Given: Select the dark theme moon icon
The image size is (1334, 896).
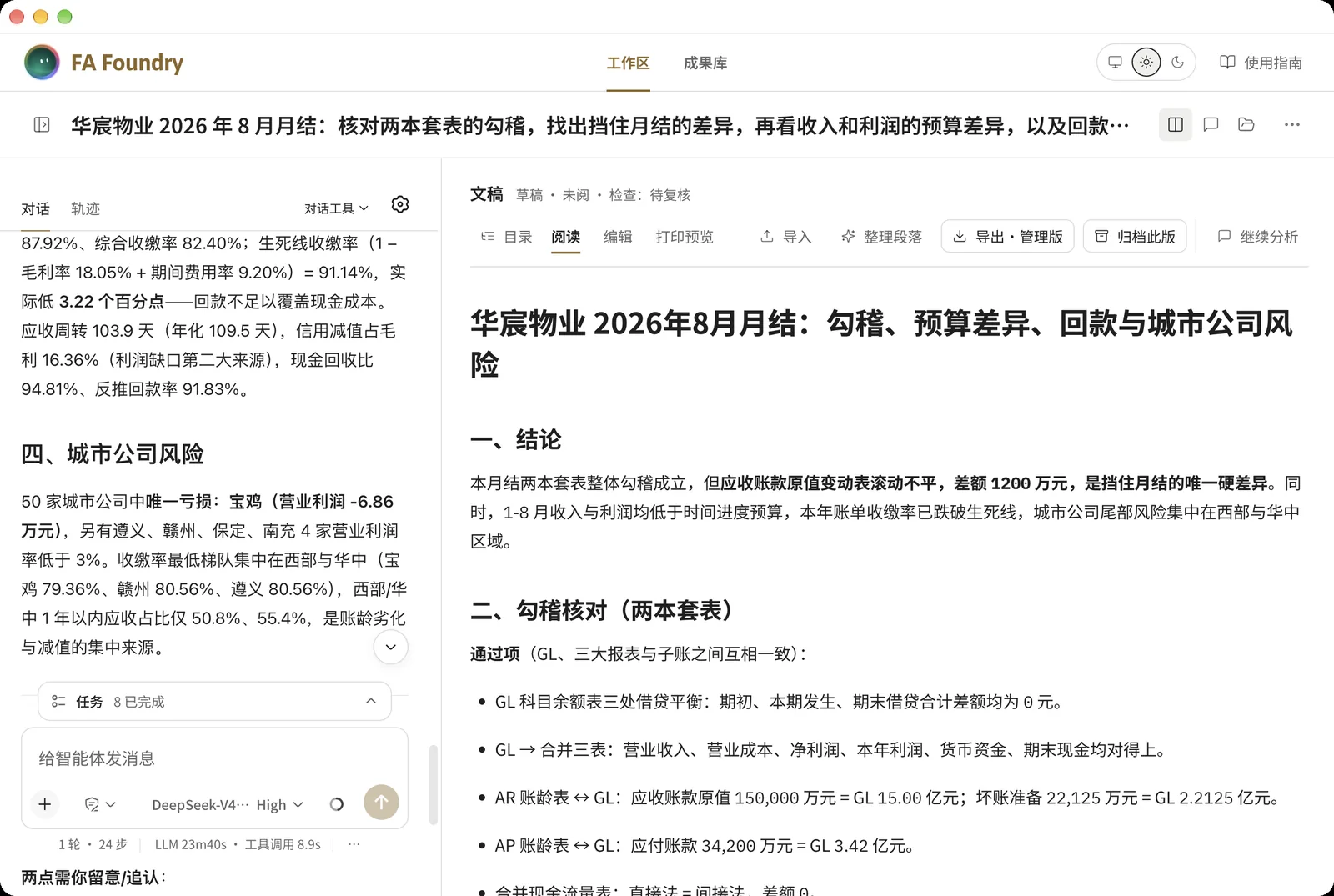Looking at the screenshot, I should (1178, 63).
